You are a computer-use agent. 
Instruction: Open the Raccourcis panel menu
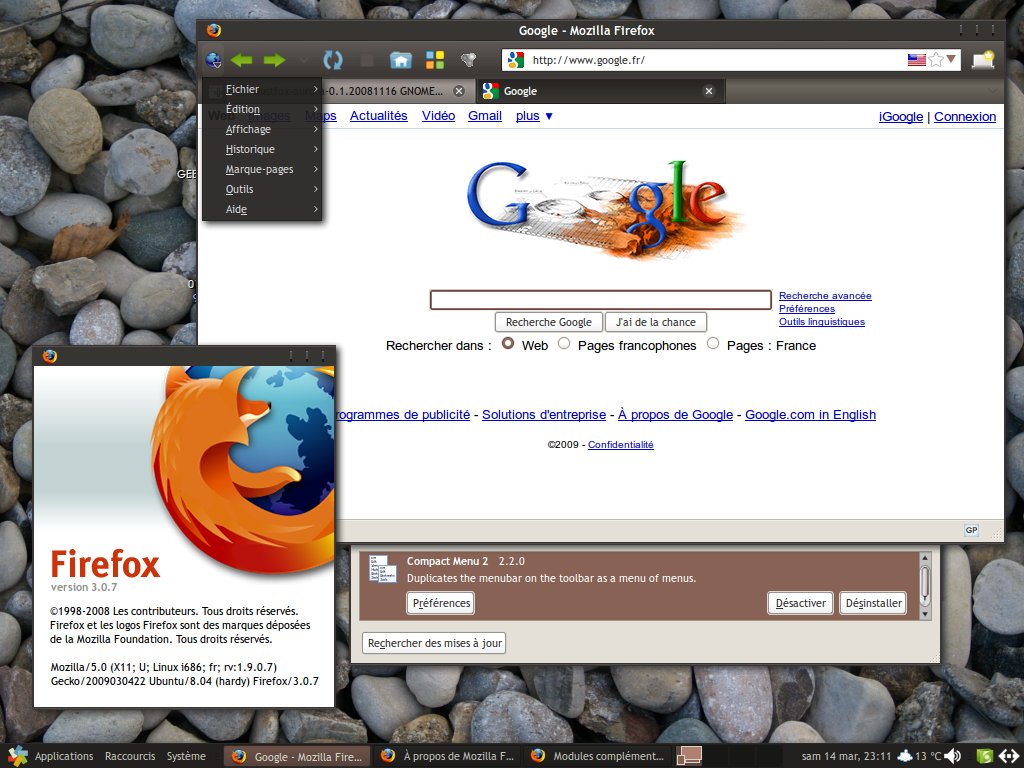pyautogui.click(x=130, y=756)
